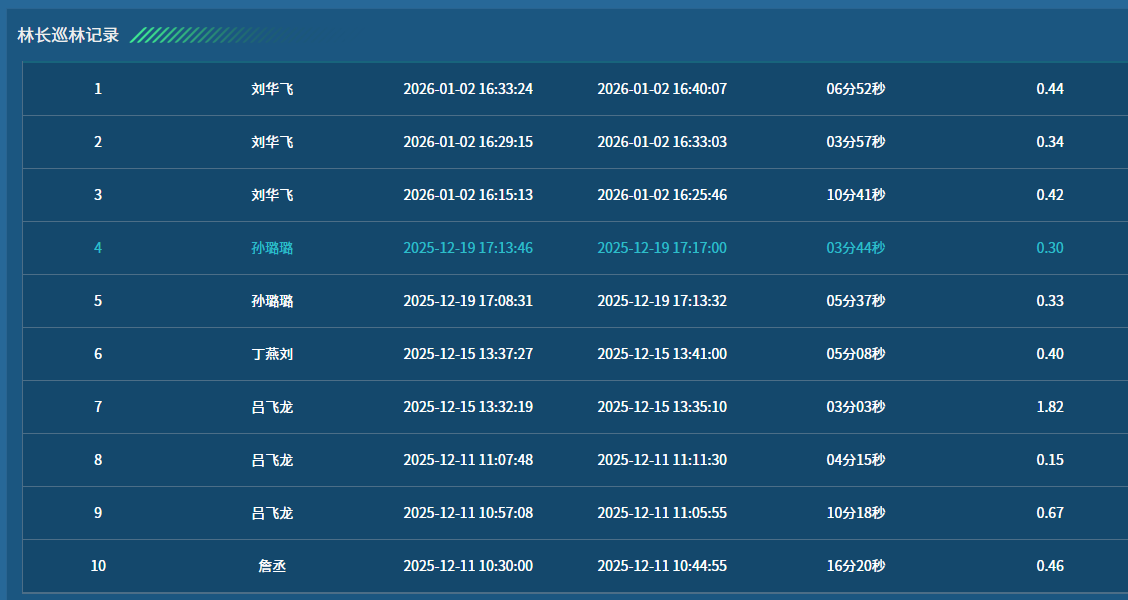This screenshot has height=600, width=1128.
Task: Click end time 2026-01-02 16:33:03
Action: (x=662, y=142)
